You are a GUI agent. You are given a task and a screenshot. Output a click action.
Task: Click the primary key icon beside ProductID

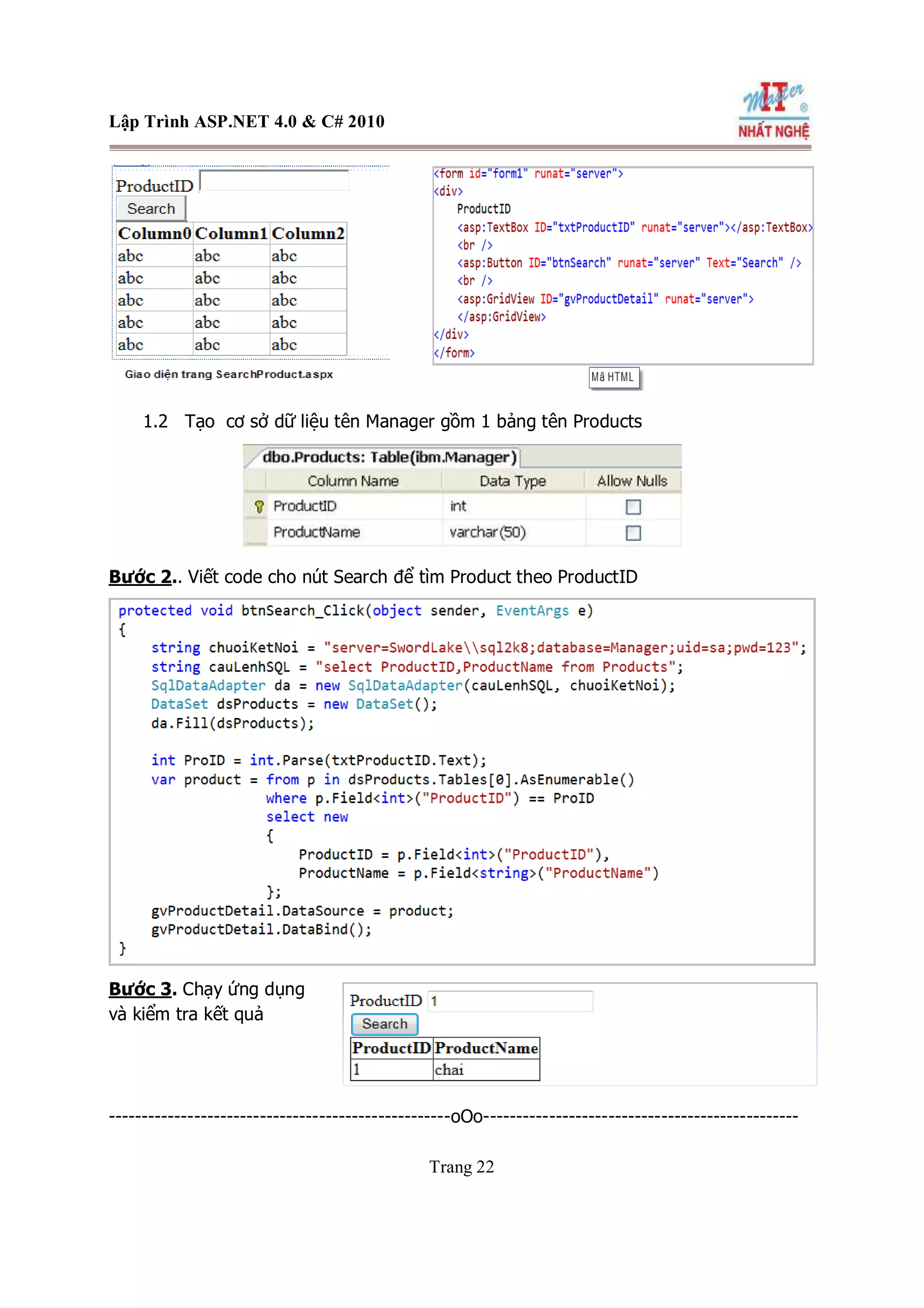tap(259, 506)
